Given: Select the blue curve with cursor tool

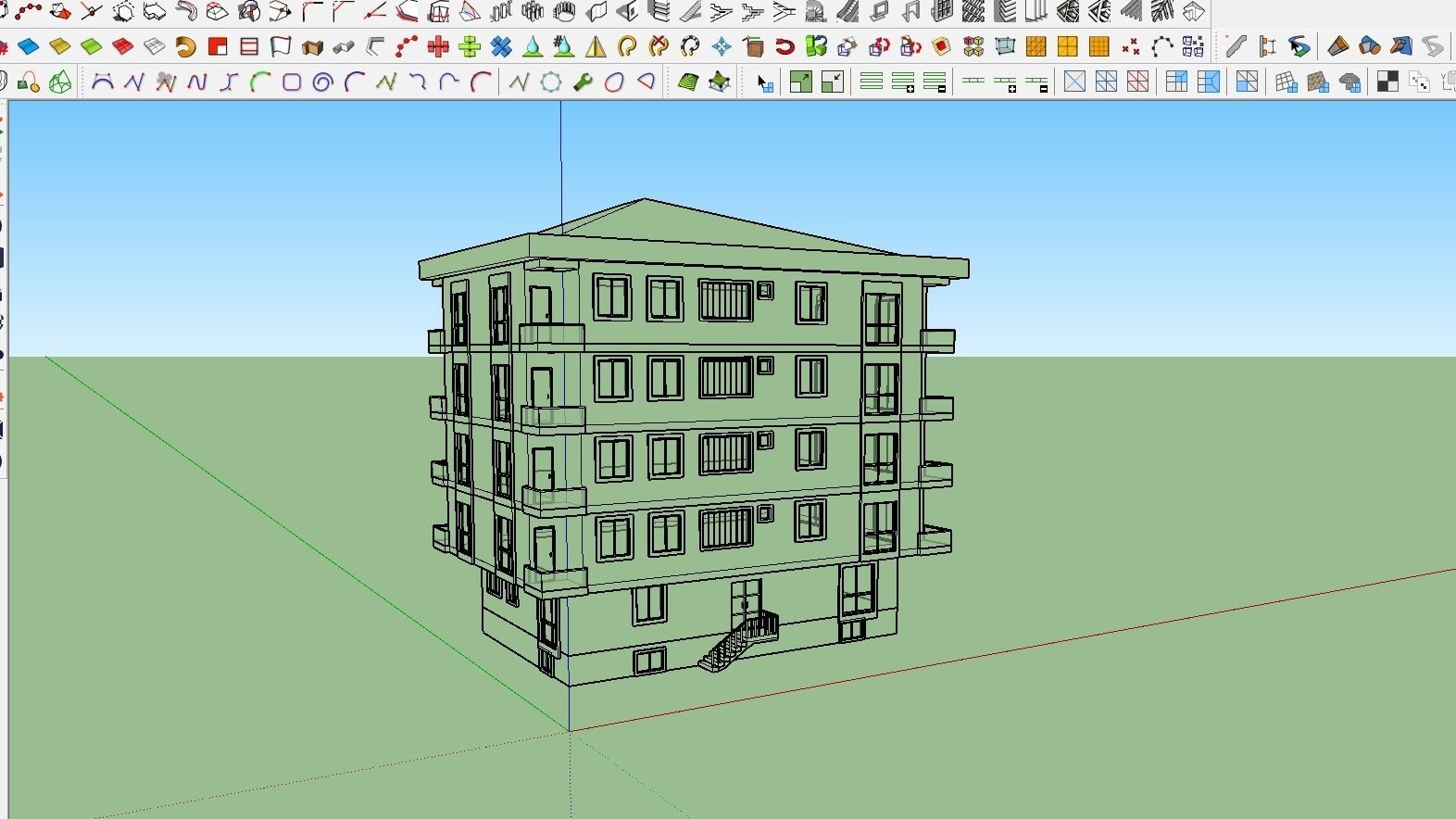Looking at the screenshot, I should point(1299,46).
